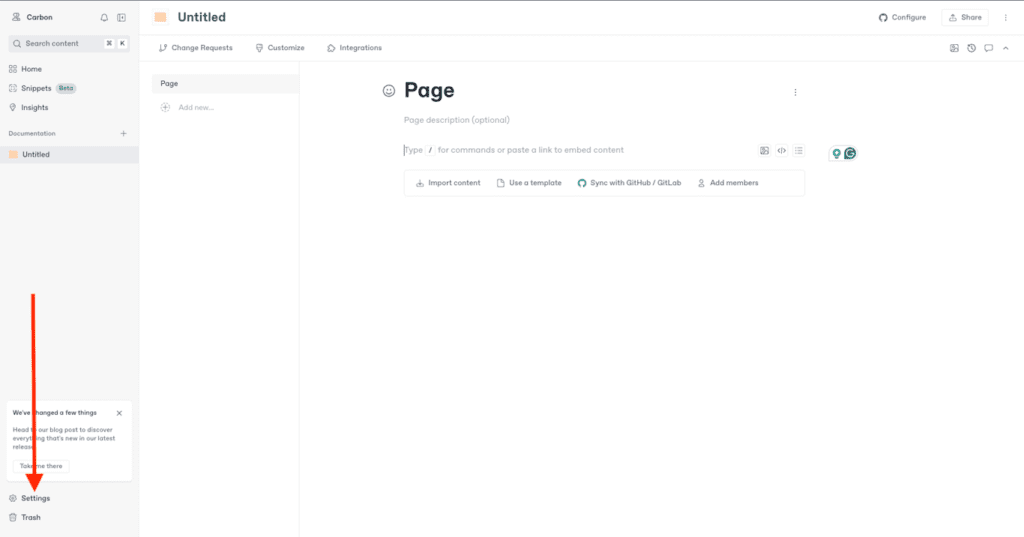This screenshot has height=537, width=1024.
Task: Open the Page title options menu
Action: (795, 92)
